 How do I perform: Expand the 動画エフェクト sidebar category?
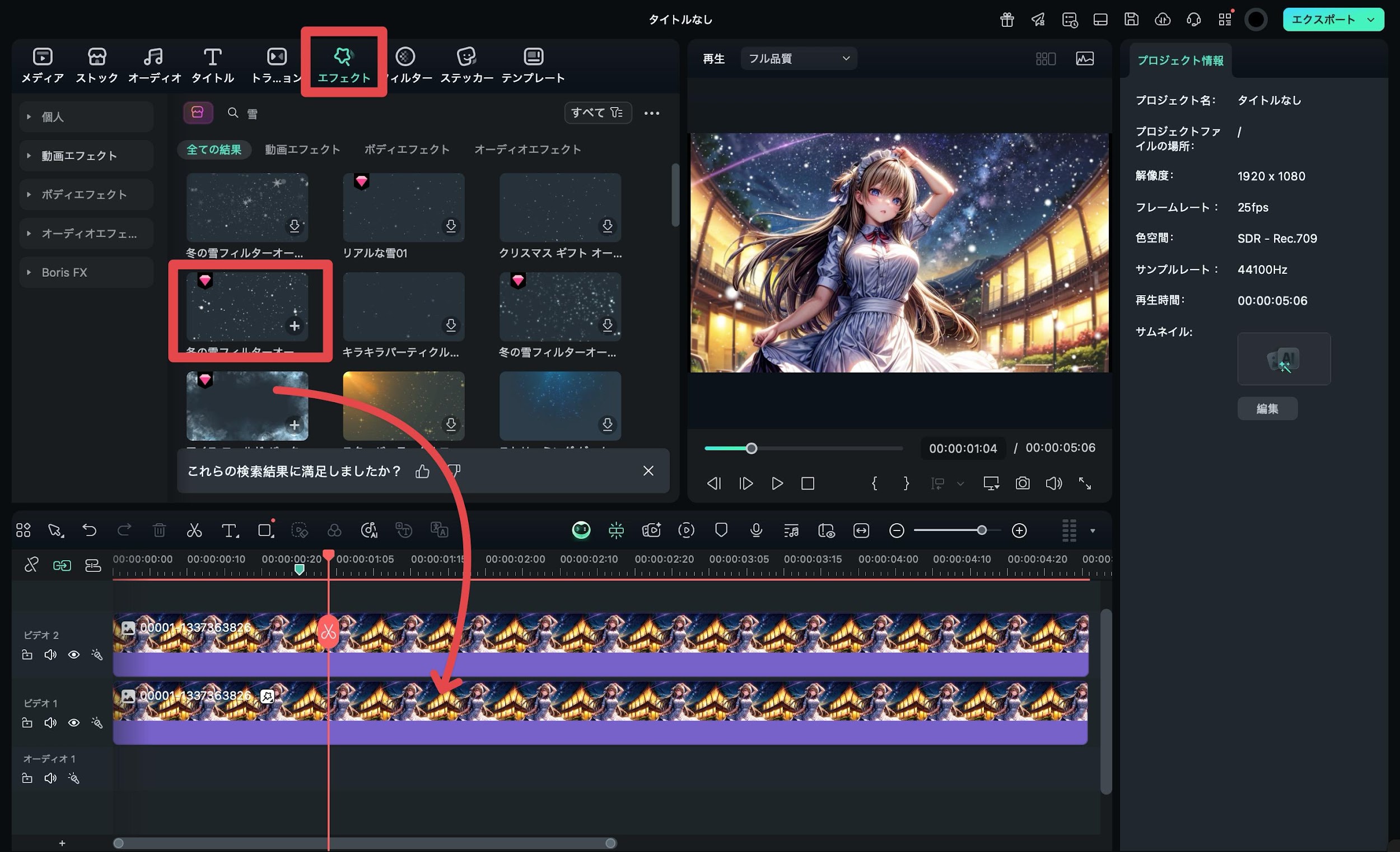pos(86,155)
